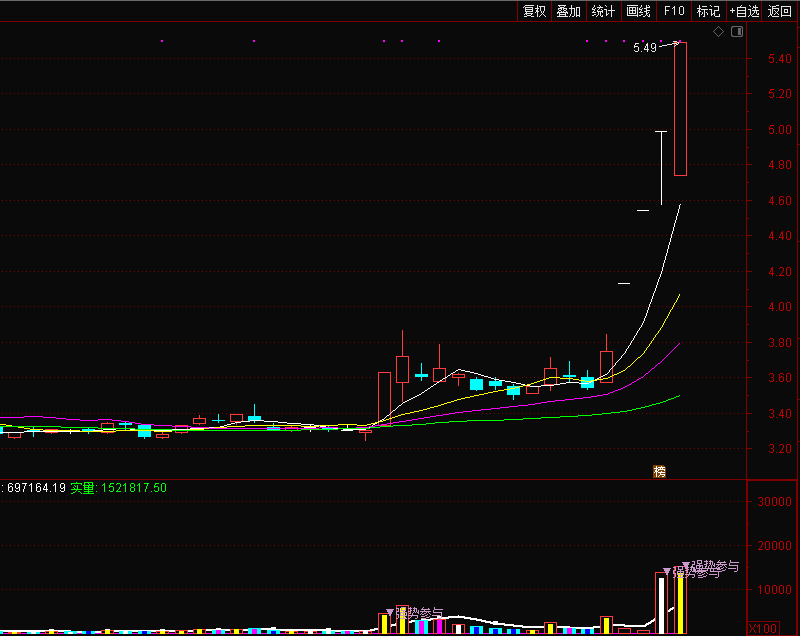The height and width of the screenshot is (636, 800).
Task: Open F10 company information
Action: tap(673, 11)
